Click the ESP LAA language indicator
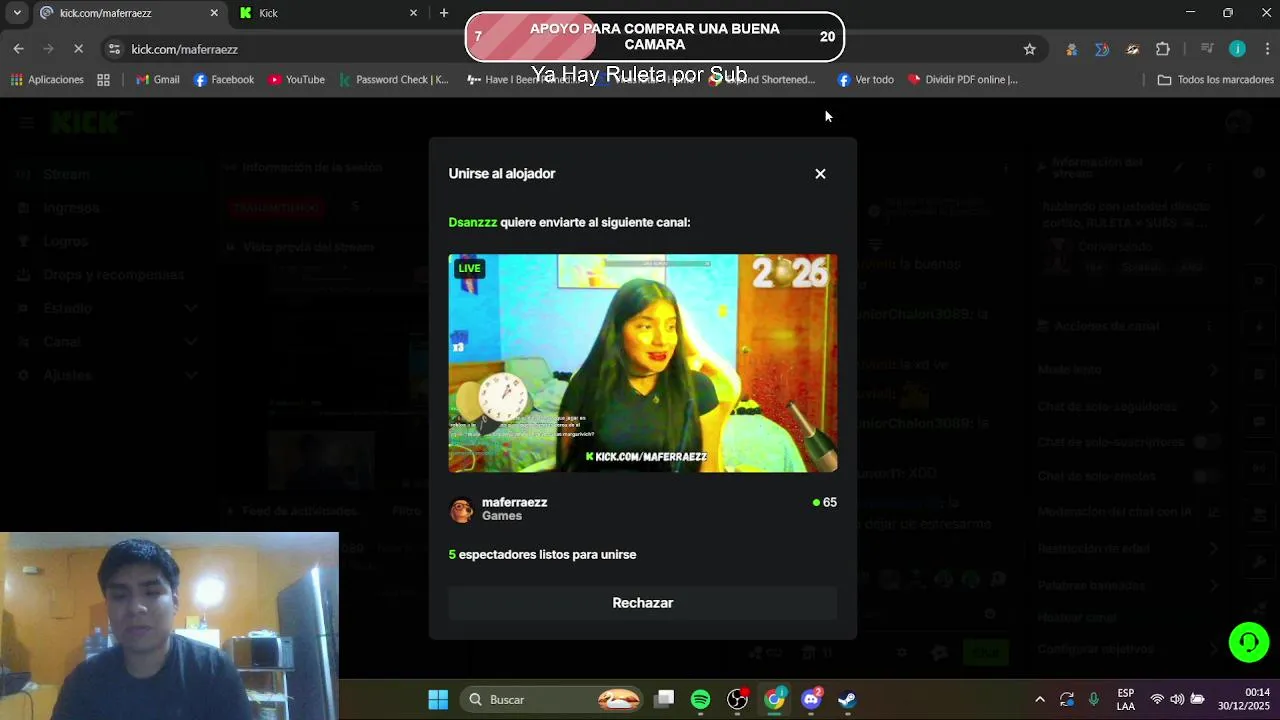This screenshot has height=720, width=1280. click(1126, 699)
